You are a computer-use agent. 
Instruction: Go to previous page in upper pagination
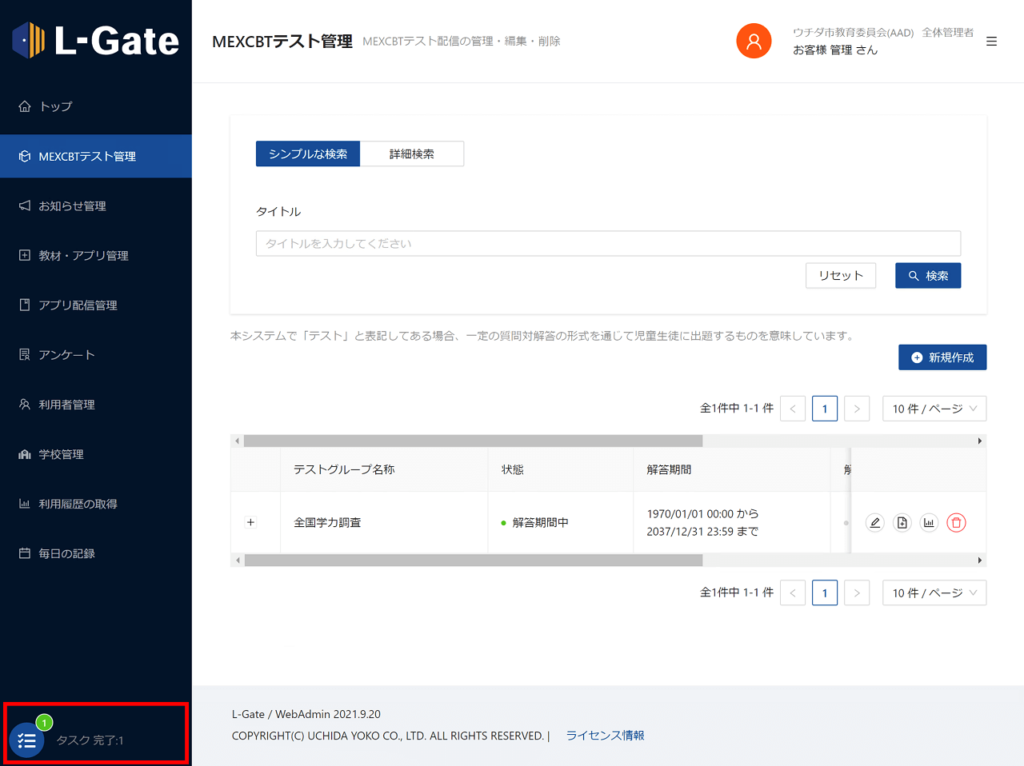coord(793,409)
